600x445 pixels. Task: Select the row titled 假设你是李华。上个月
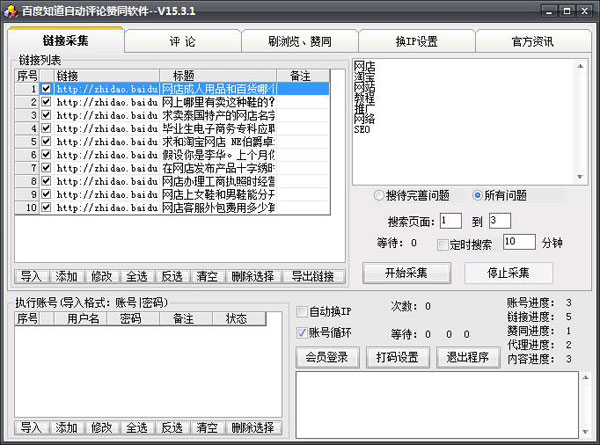click(172, 155)
